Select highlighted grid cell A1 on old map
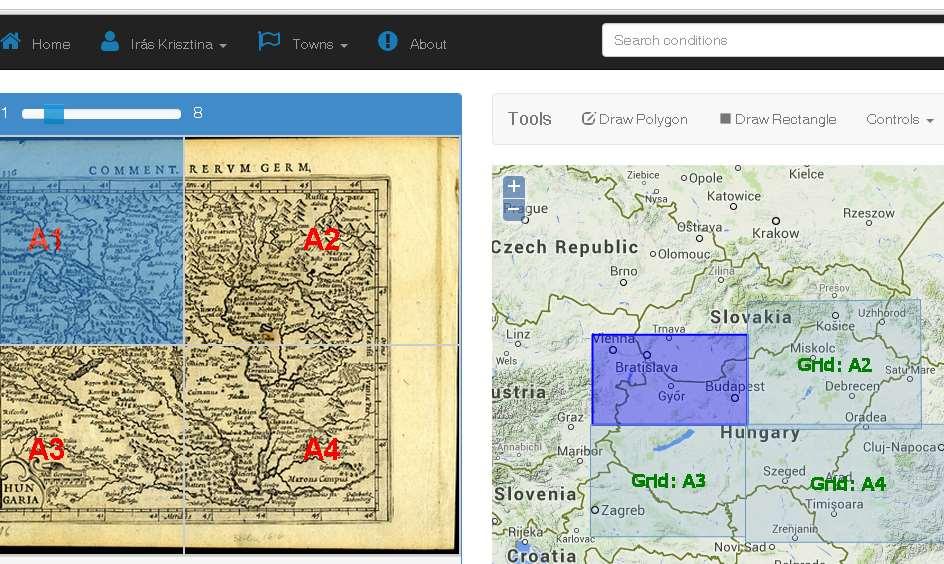 (x=91, y=241)
